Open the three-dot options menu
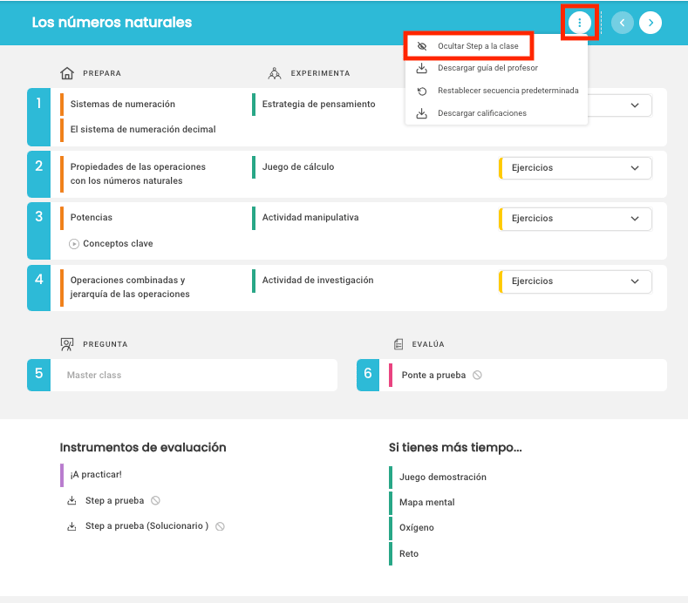This screenshot has width=688, height=603. 580,22
